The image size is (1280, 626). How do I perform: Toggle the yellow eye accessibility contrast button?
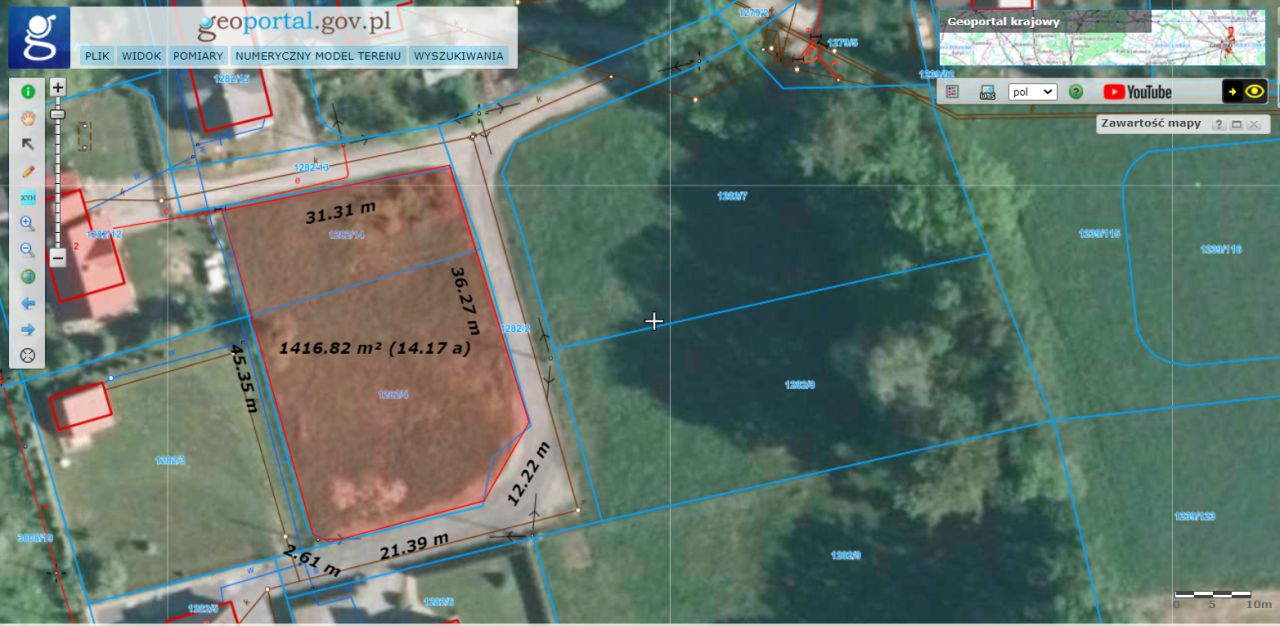1245,91
